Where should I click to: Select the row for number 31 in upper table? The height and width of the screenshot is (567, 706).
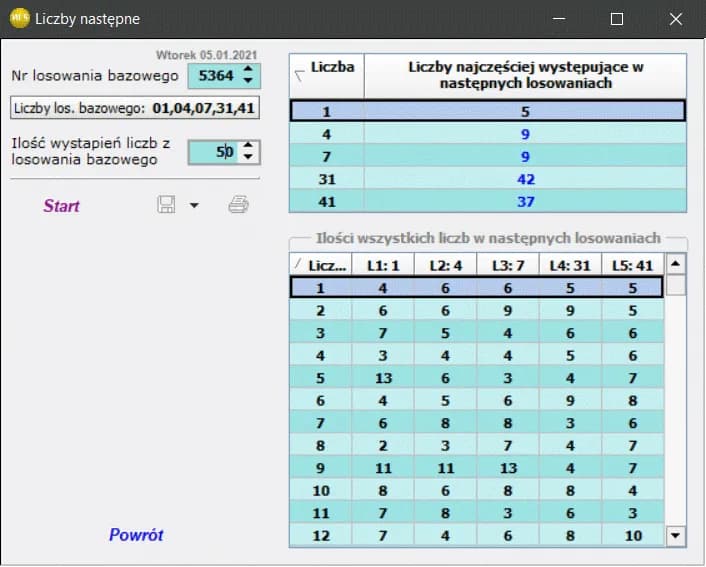point(327,179)
